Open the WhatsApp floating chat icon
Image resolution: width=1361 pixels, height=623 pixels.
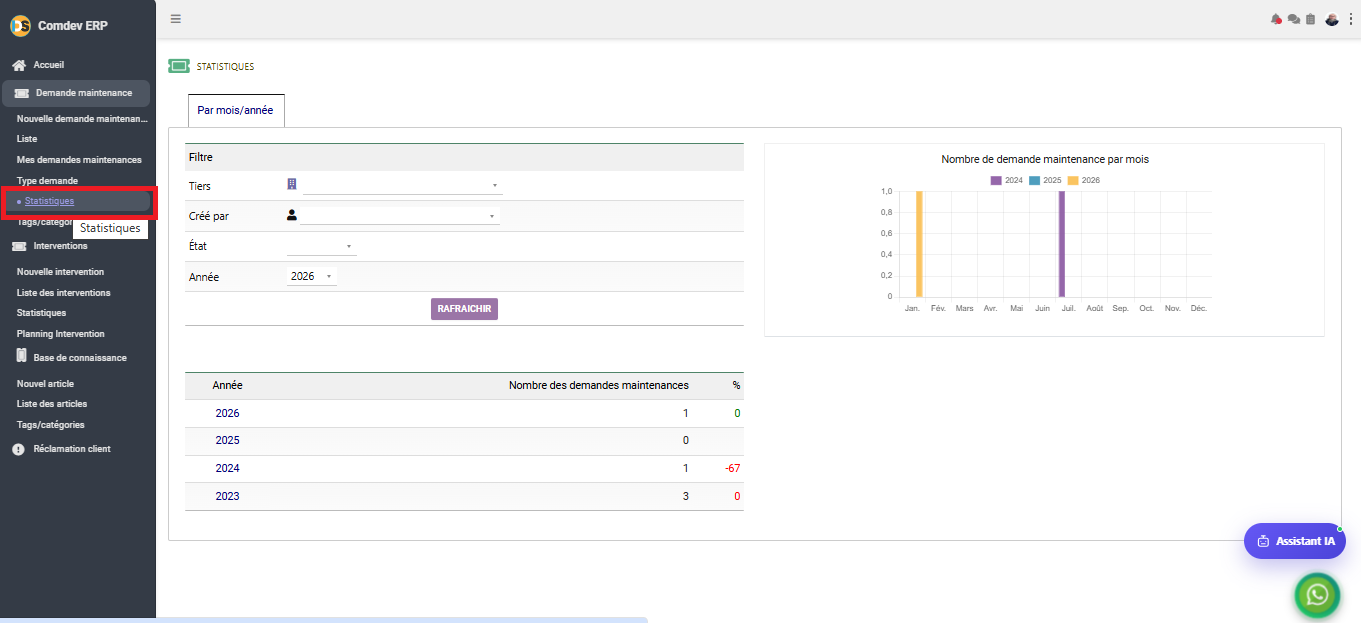pos(1317,596)
